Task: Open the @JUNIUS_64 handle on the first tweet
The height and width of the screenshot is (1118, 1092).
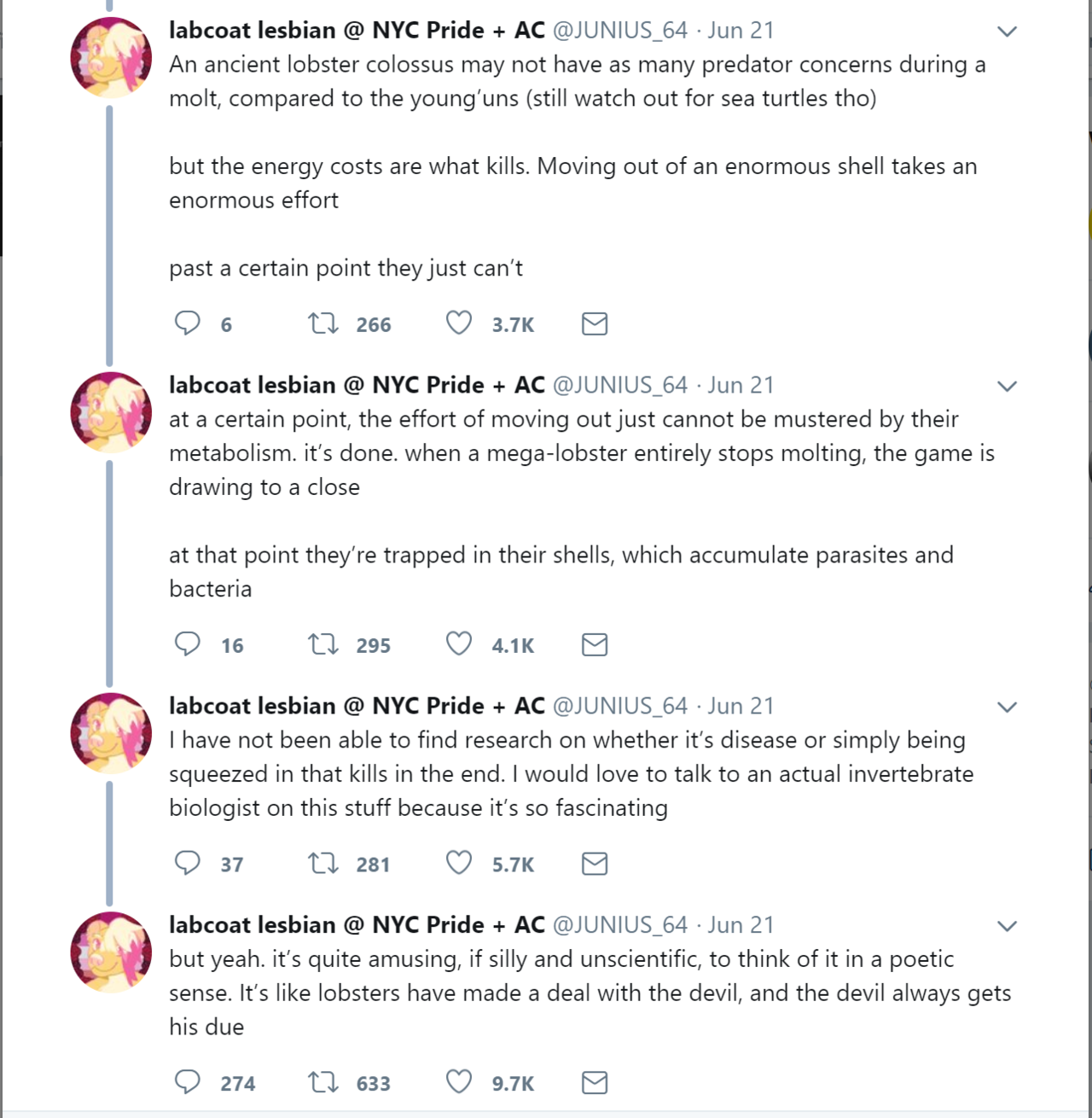Action: click(620, 30)
